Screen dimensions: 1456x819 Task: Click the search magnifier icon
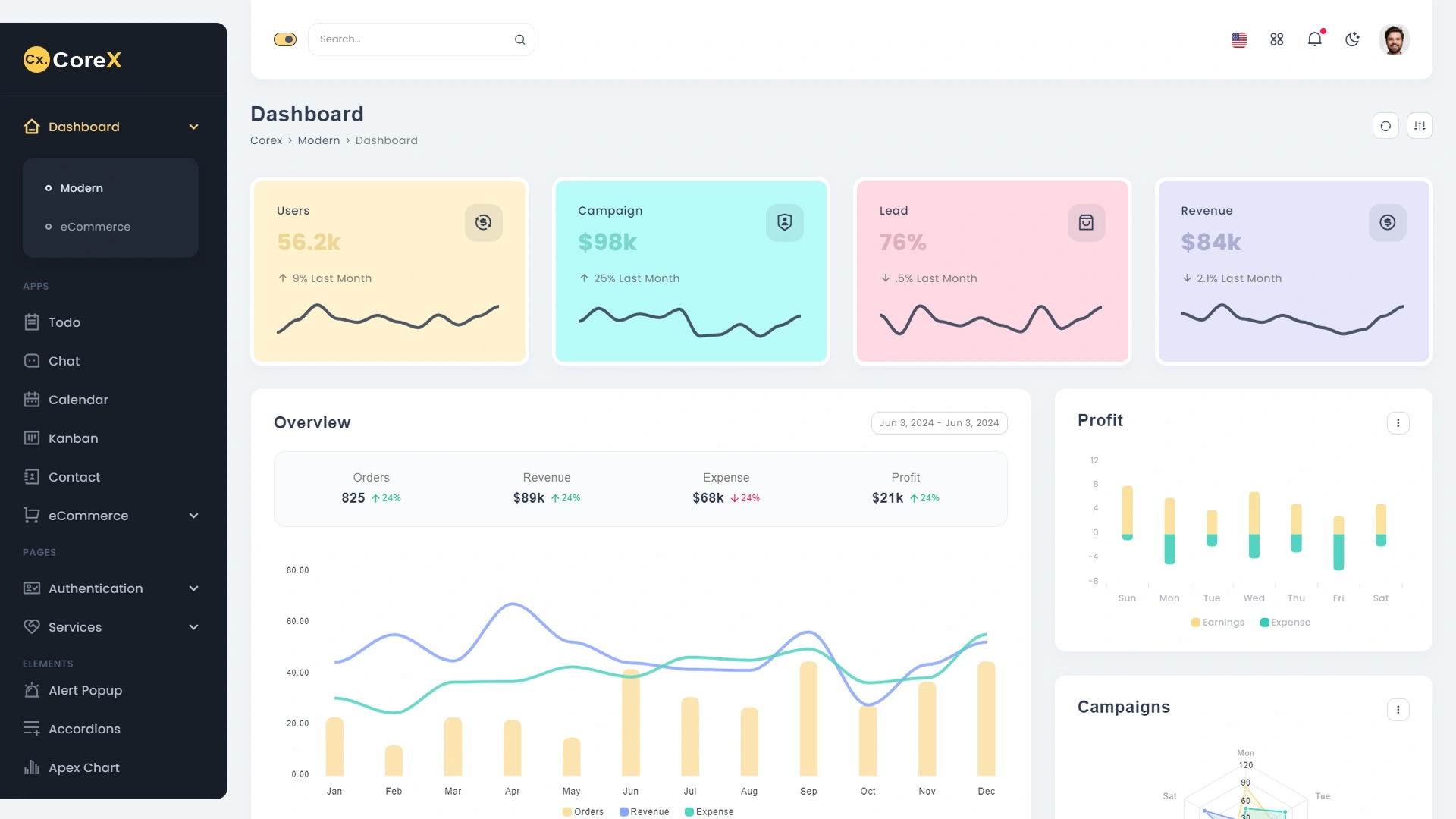pyautogui.click(x=519, y=39)
